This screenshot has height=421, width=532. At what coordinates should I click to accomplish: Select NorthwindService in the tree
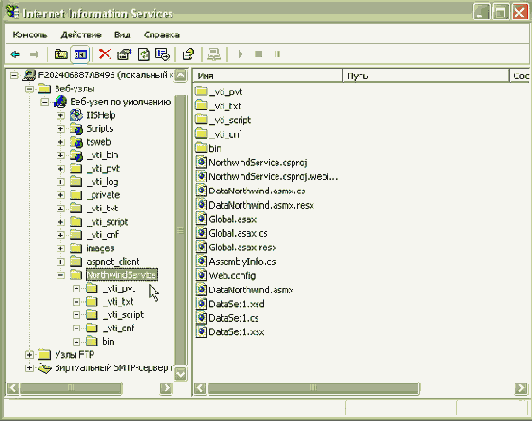(x=122, y=275)
